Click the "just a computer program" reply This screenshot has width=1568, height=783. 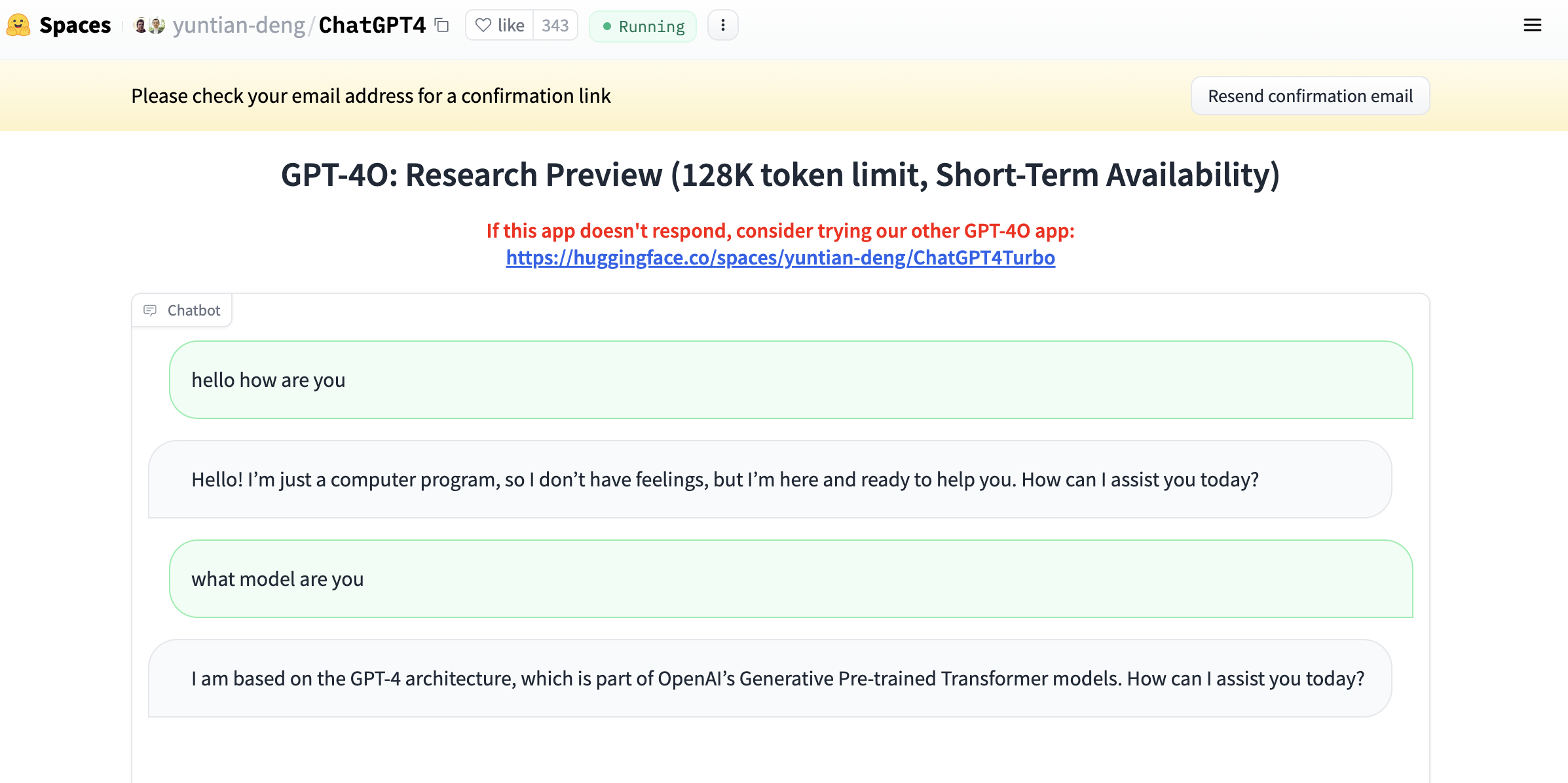pos(725,480)
